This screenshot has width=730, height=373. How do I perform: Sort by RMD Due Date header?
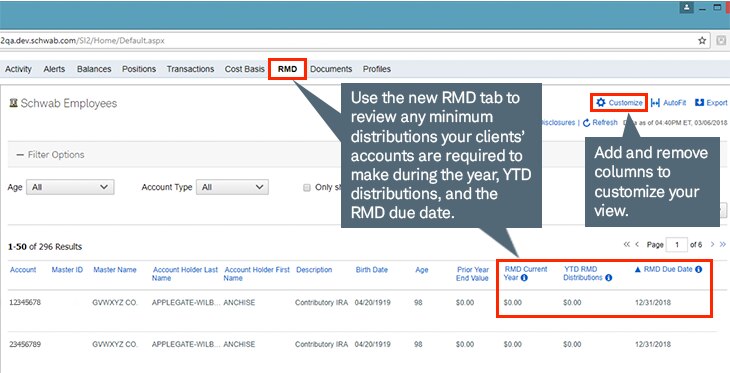tap(668, 269)
